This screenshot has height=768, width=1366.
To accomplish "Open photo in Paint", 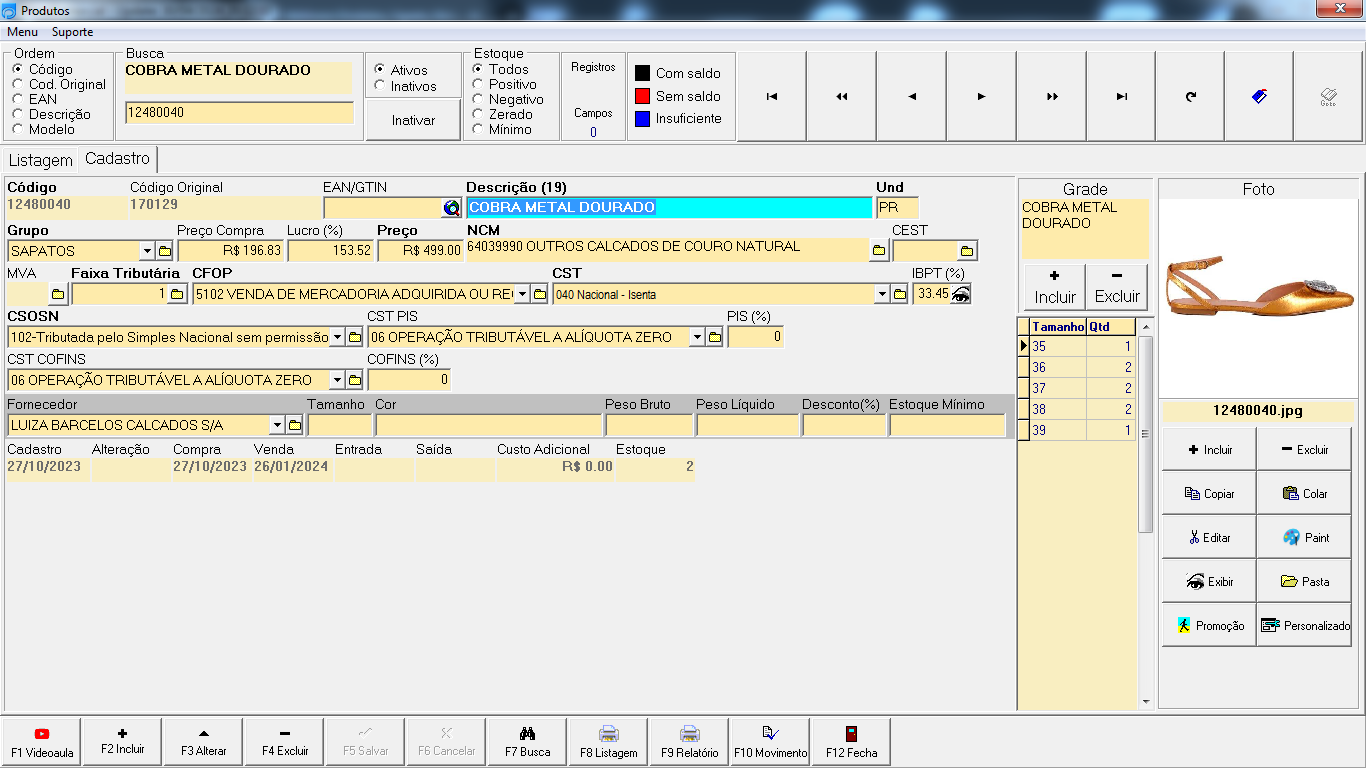I will click(1305, 537).
